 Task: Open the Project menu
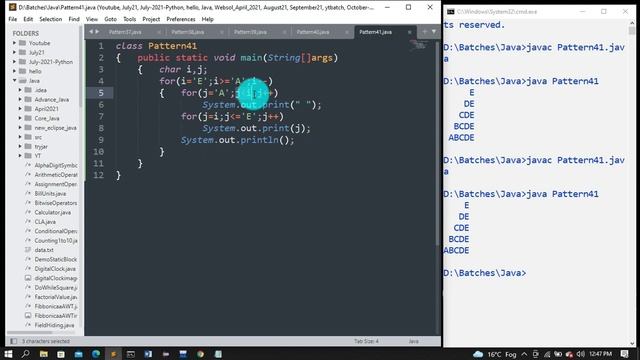pyautogui.click(x=151, y=19)
